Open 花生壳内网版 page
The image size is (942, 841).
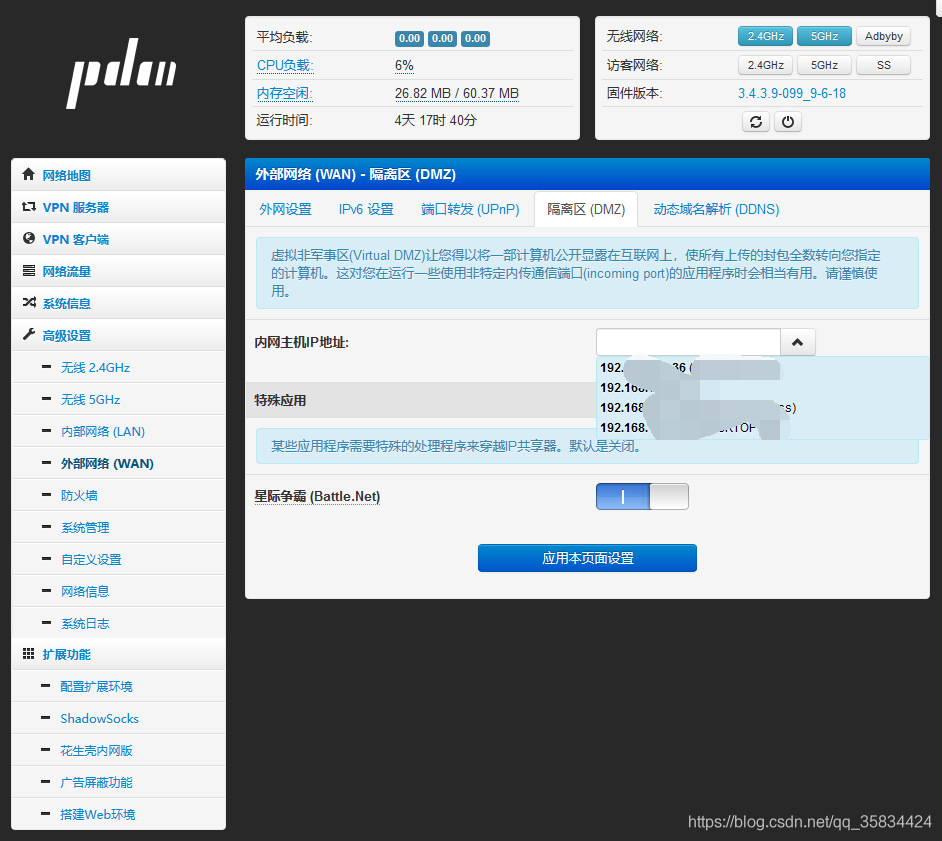pyautogui.click(x=118, y=750)
